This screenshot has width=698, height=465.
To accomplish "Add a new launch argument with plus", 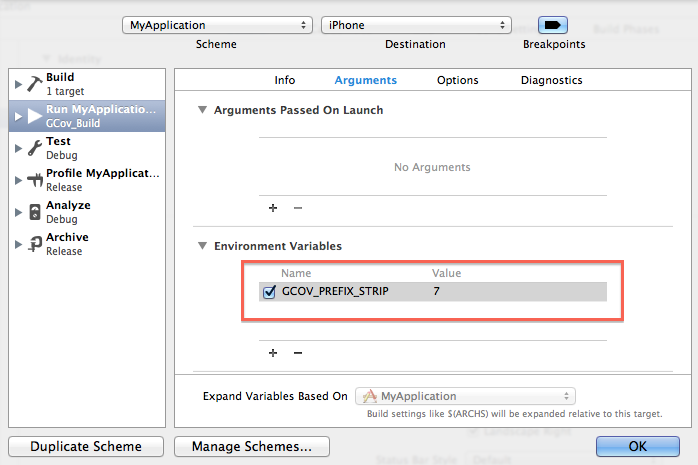I will pos(272,208).
